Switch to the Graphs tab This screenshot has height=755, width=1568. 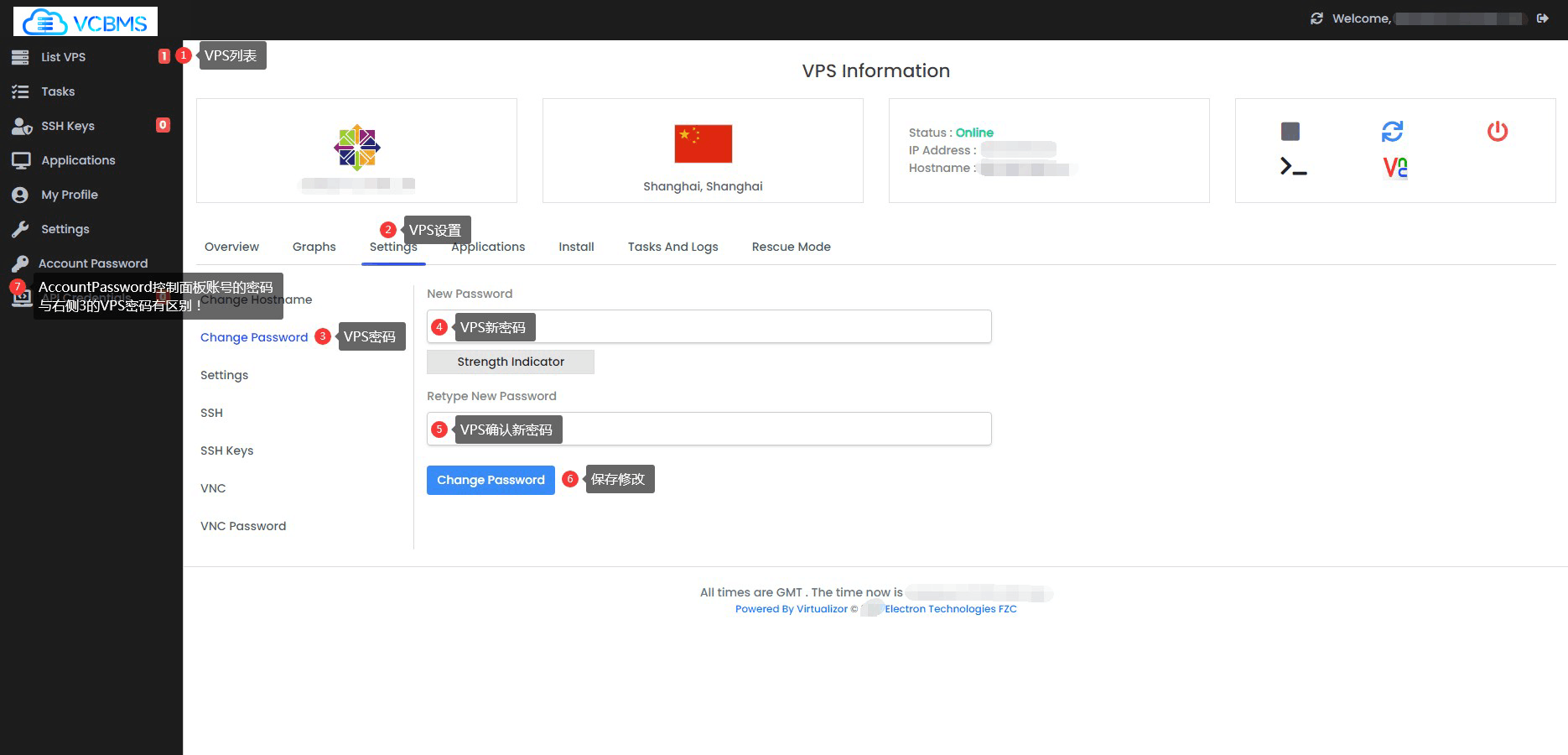tap(314, 247)
